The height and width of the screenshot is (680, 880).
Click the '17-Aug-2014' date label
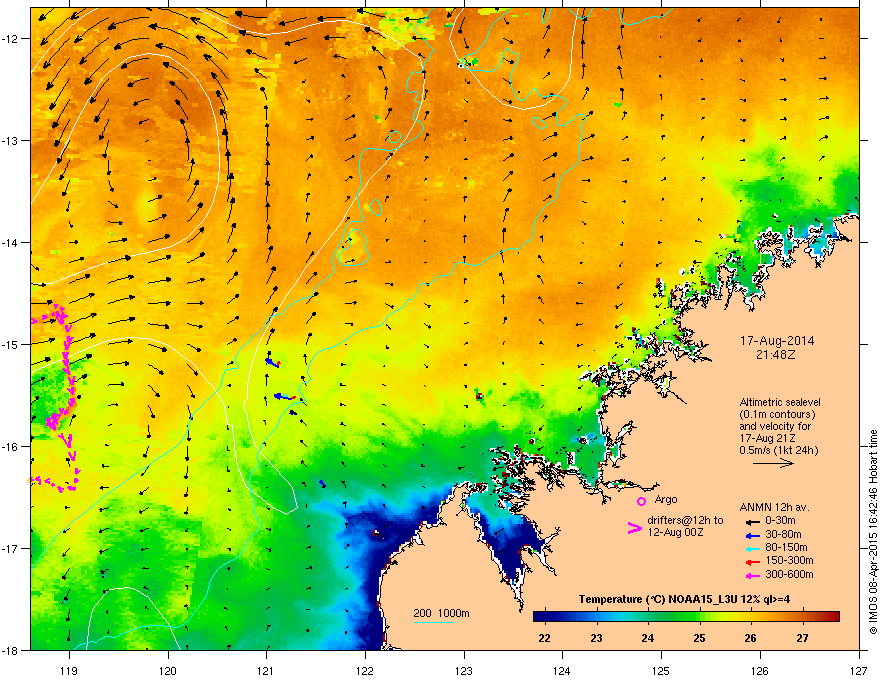coord(777,341)
